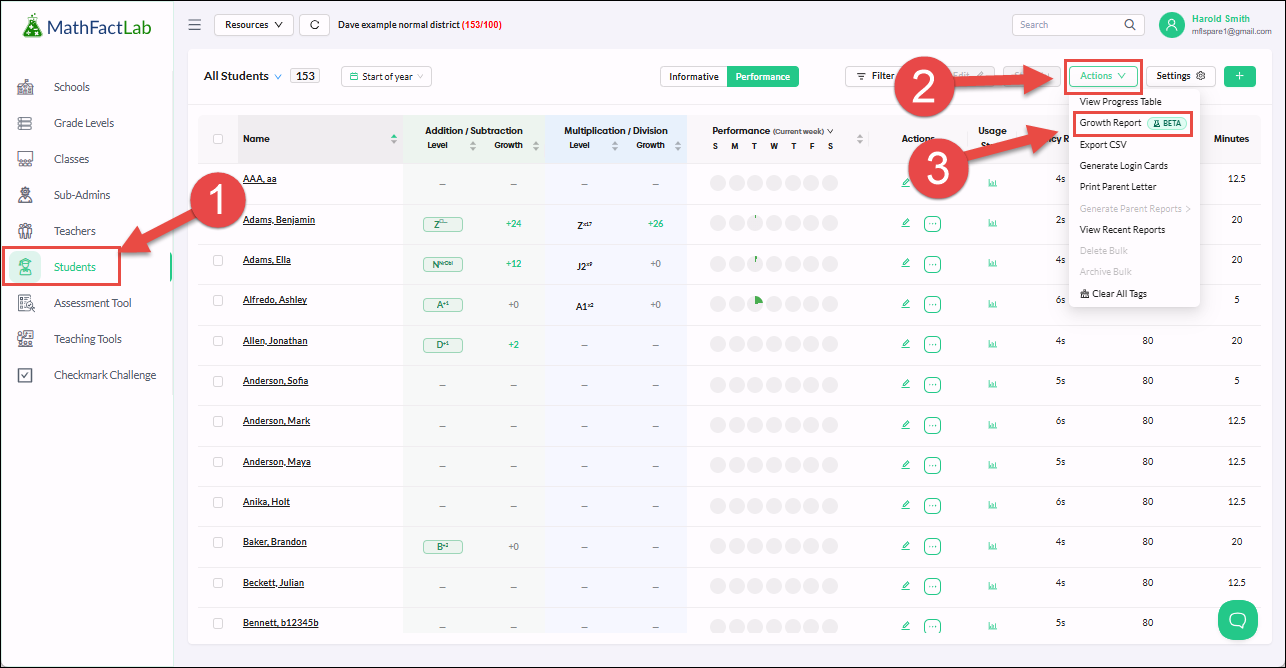
Task: Click Alfredo, Ashley's green Tuesday performance circle
Action: click(x=756, y=302)
